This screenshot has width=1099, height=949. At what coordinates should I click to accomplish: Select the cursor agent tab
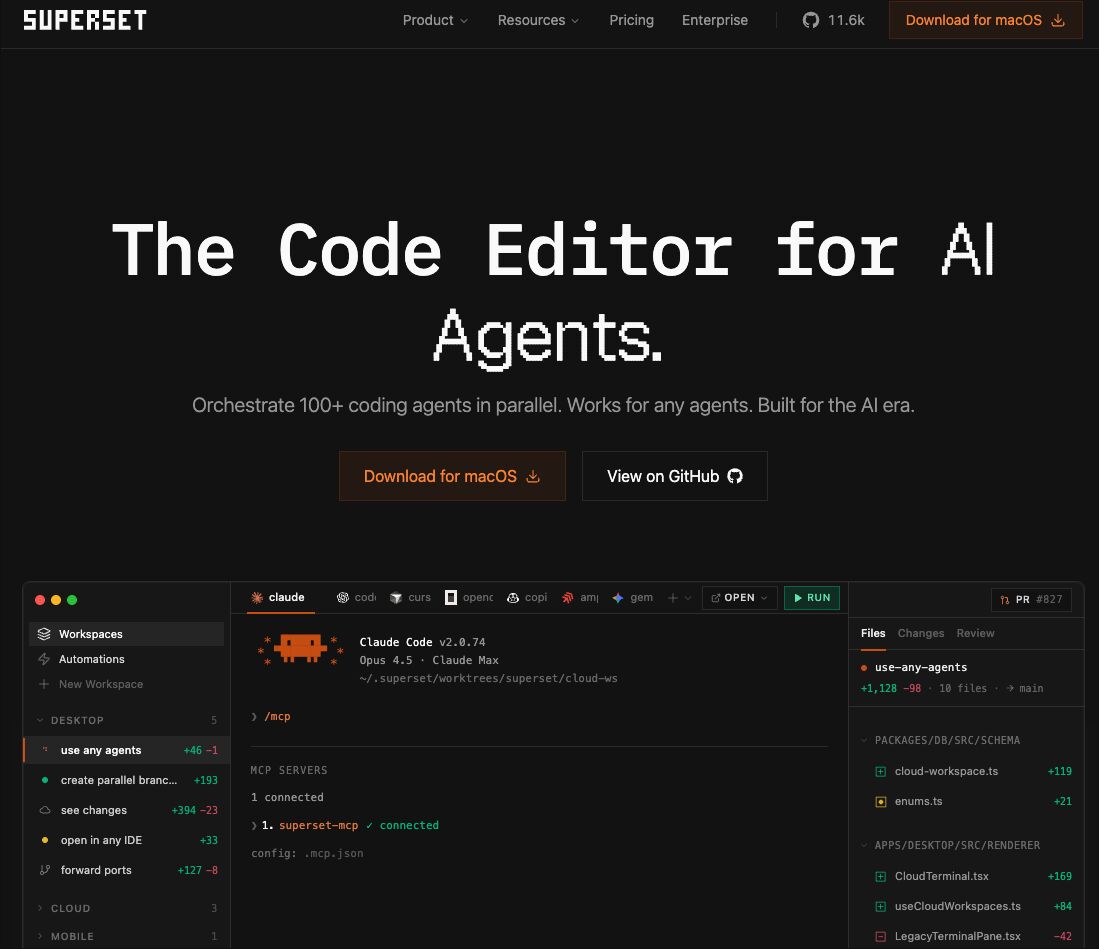(x=410, y=597)
